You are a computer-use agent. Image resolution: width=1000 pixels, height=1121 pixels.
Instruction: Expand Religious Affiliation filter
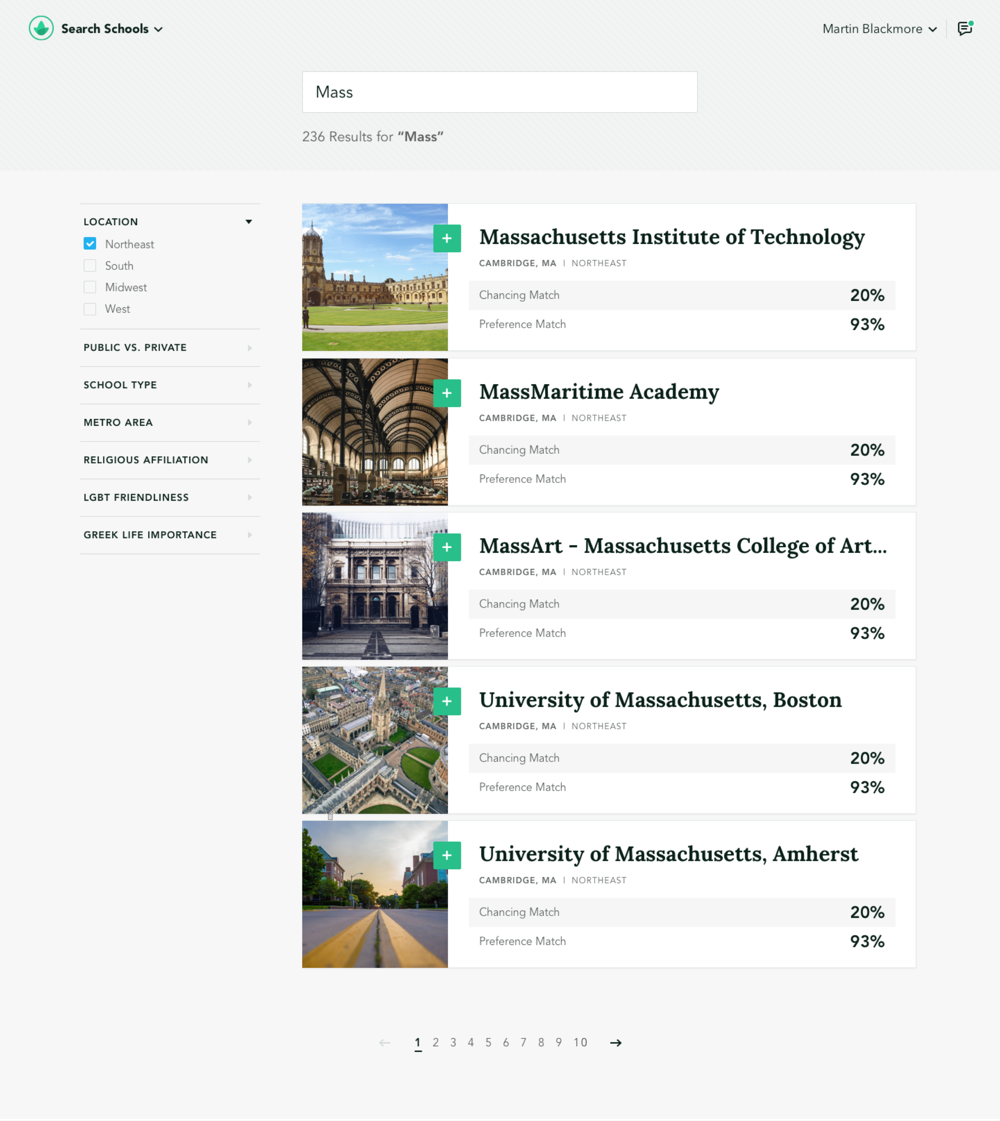click(169, 460)
